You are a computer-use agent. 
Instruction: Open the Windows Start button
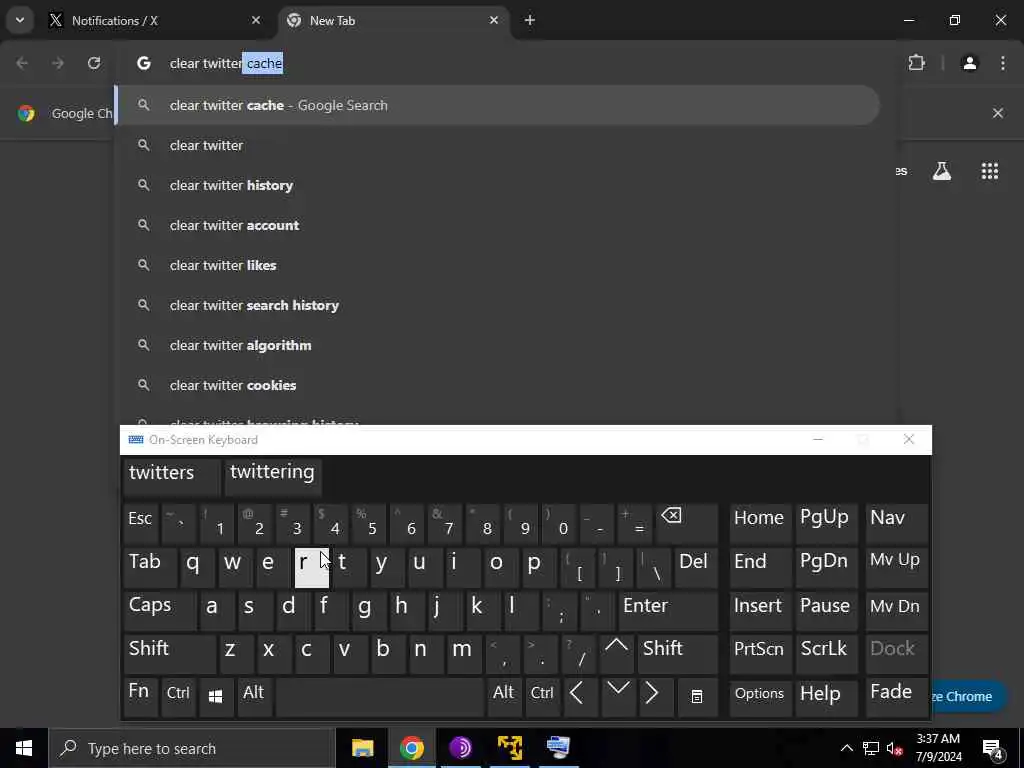click(24, 748)
